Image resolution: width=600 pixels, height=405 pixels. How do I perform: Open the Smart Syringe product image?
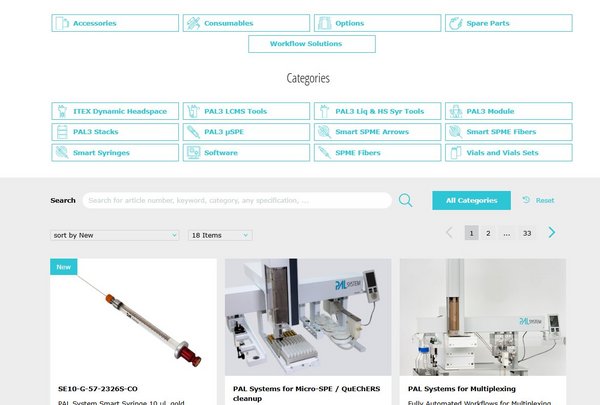[x=133, y=317]
